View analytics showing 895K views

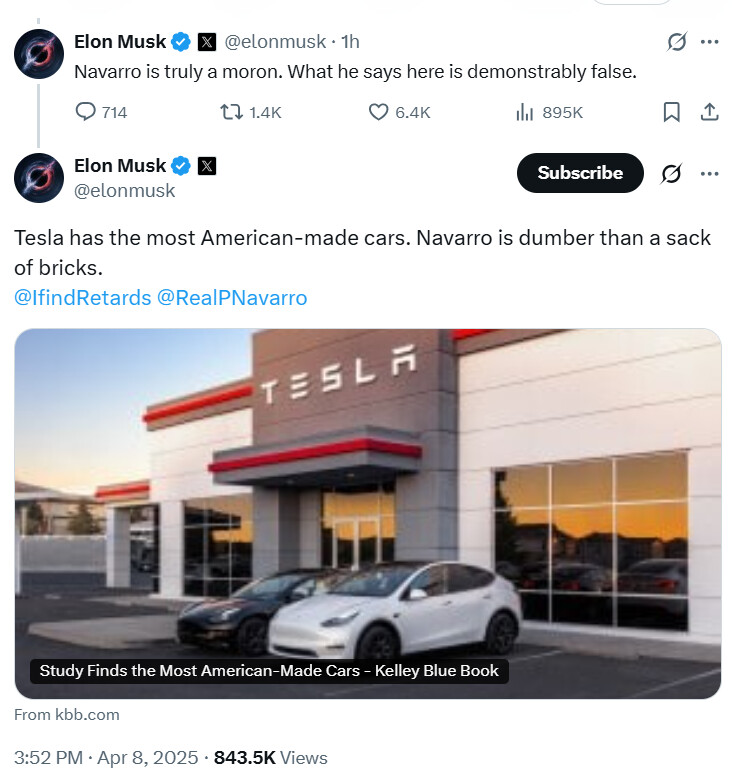coord(549,112)
